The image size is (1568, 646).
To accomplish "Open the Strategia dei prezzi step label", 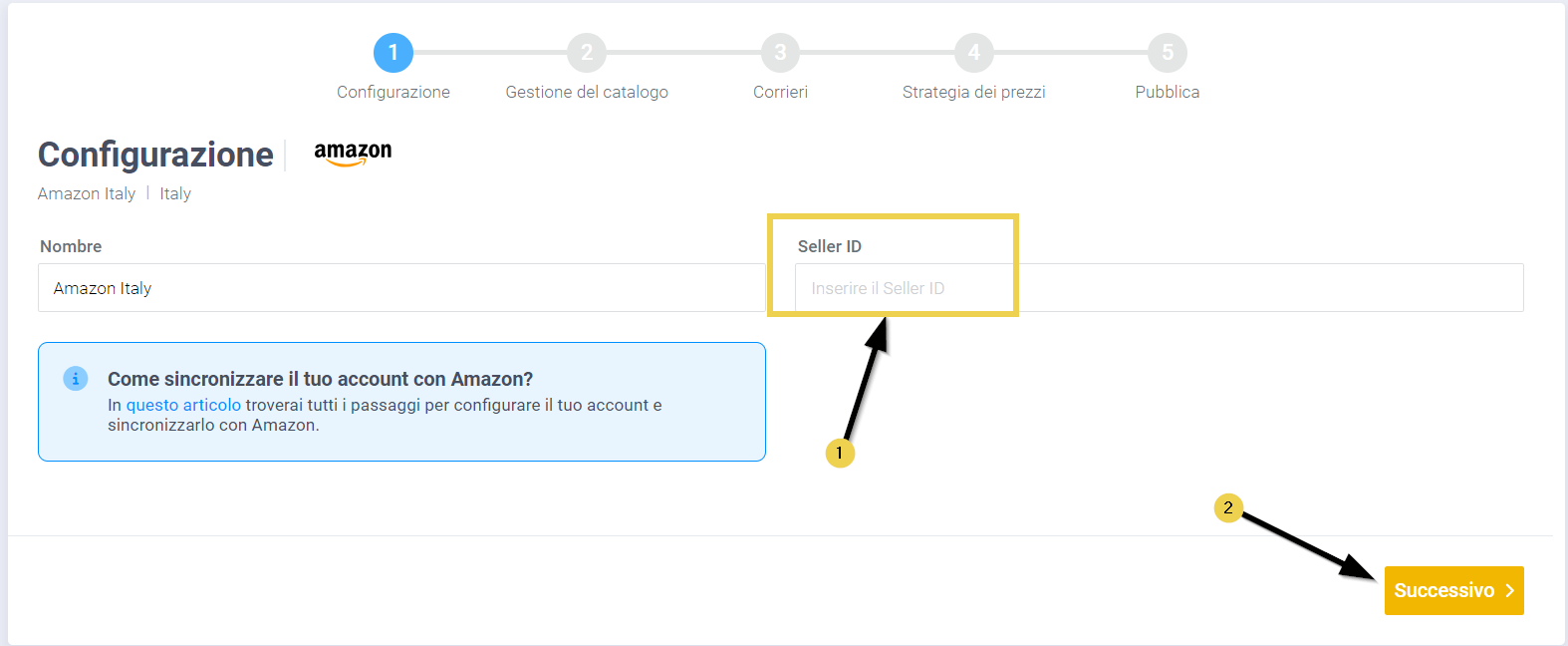I will click(973, 92).
